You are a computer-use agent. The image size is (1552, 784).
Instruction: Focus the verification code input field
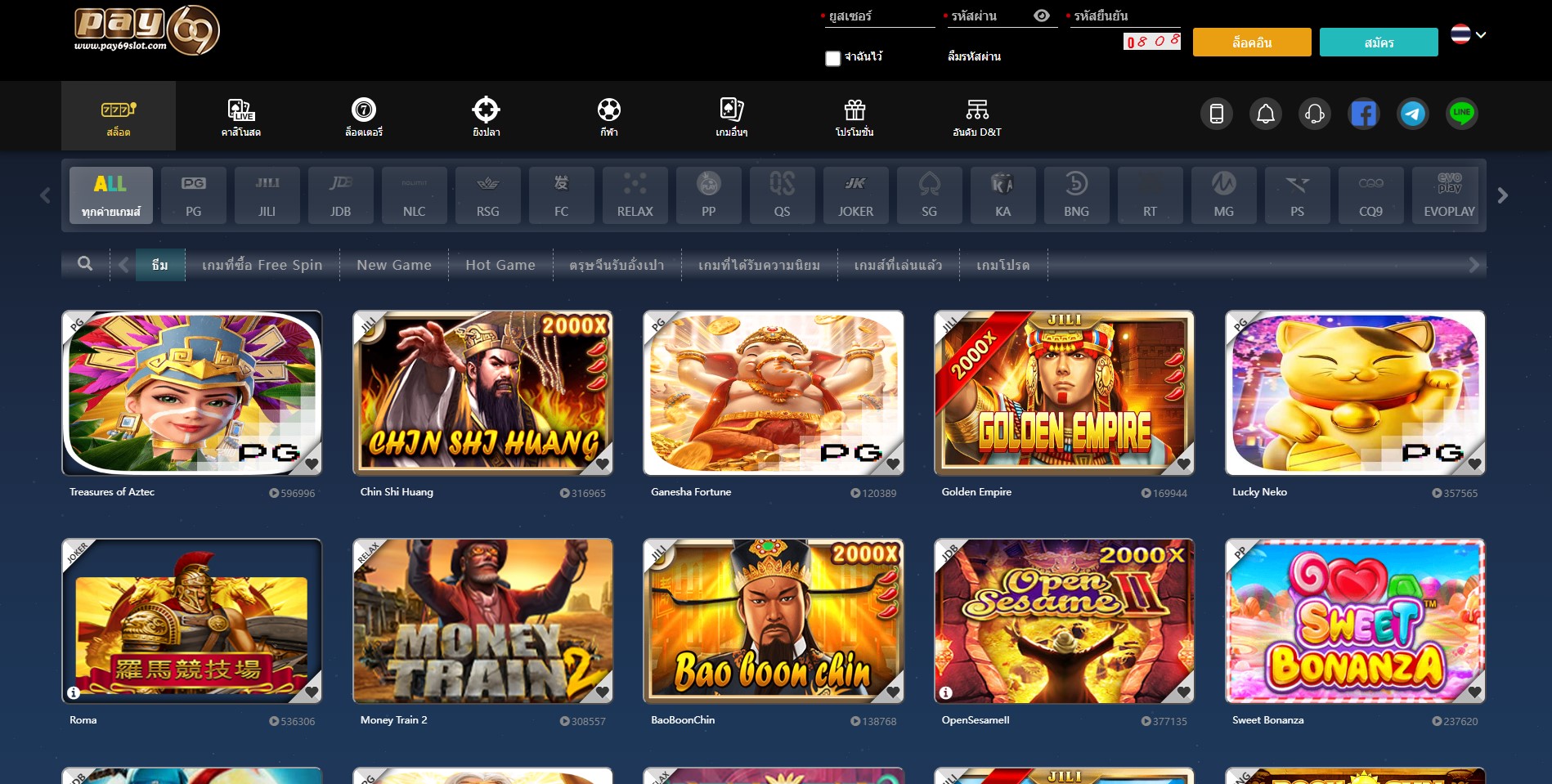1124,16
